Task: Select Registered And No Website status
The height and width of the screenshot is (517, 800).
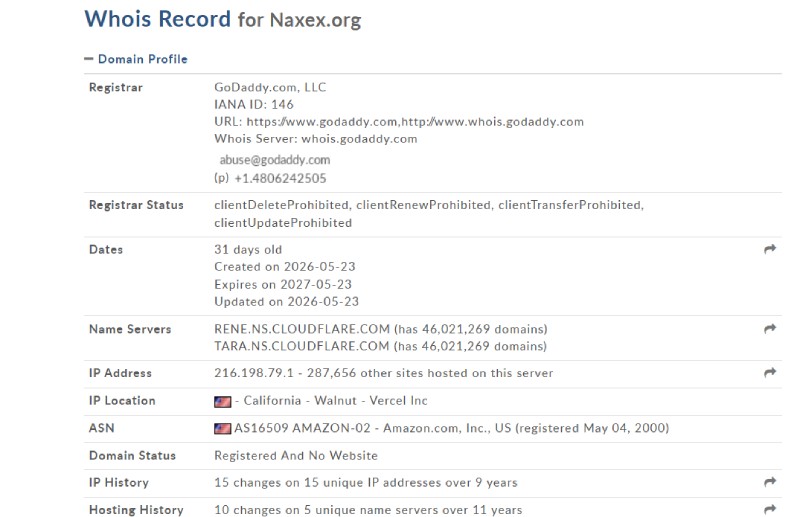Action: click(296, 456)
